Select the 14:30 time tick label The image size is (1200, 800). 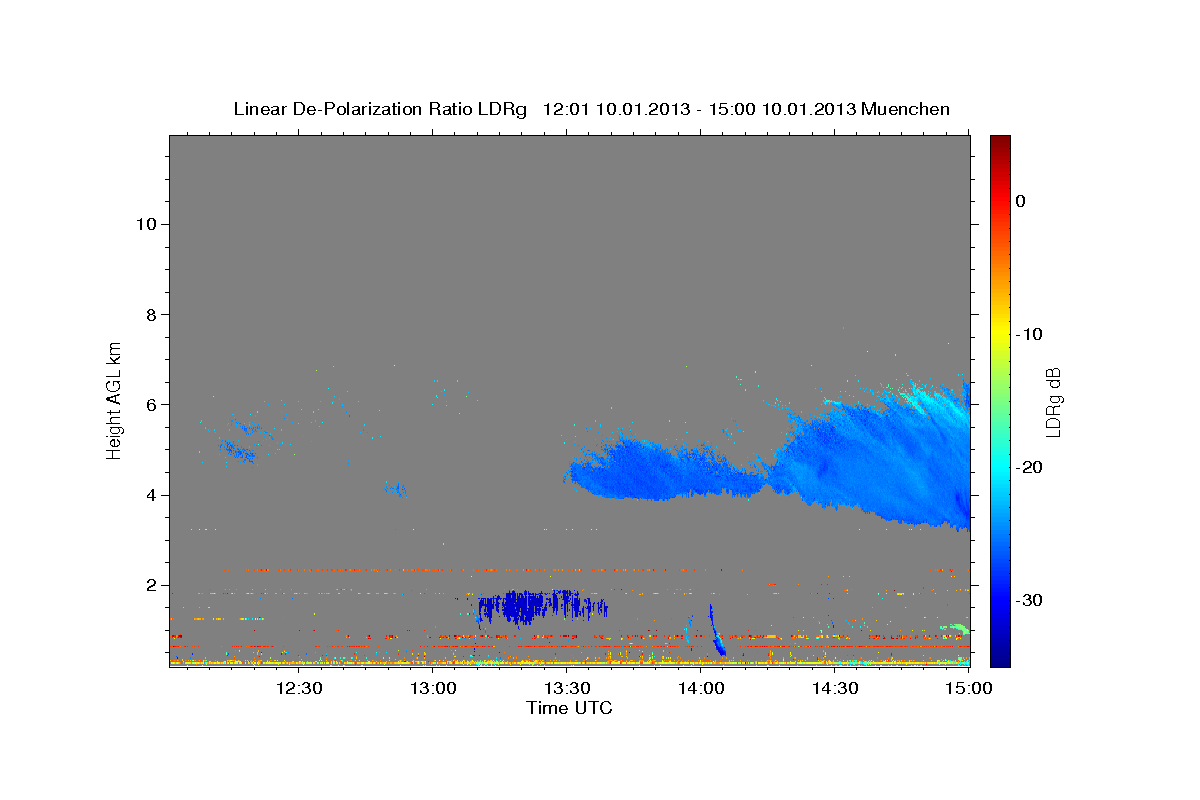point(835,688)
